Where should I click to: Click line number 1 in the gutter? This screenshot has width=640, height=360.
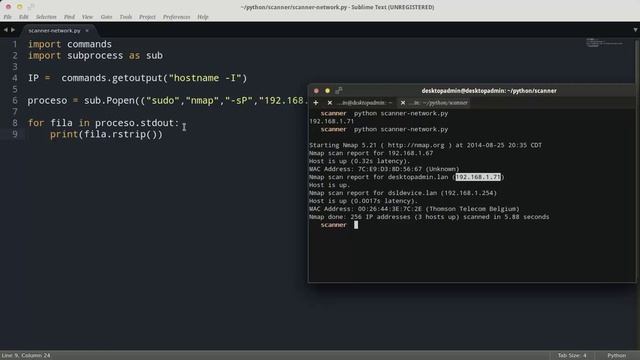[x=15, y=44]
